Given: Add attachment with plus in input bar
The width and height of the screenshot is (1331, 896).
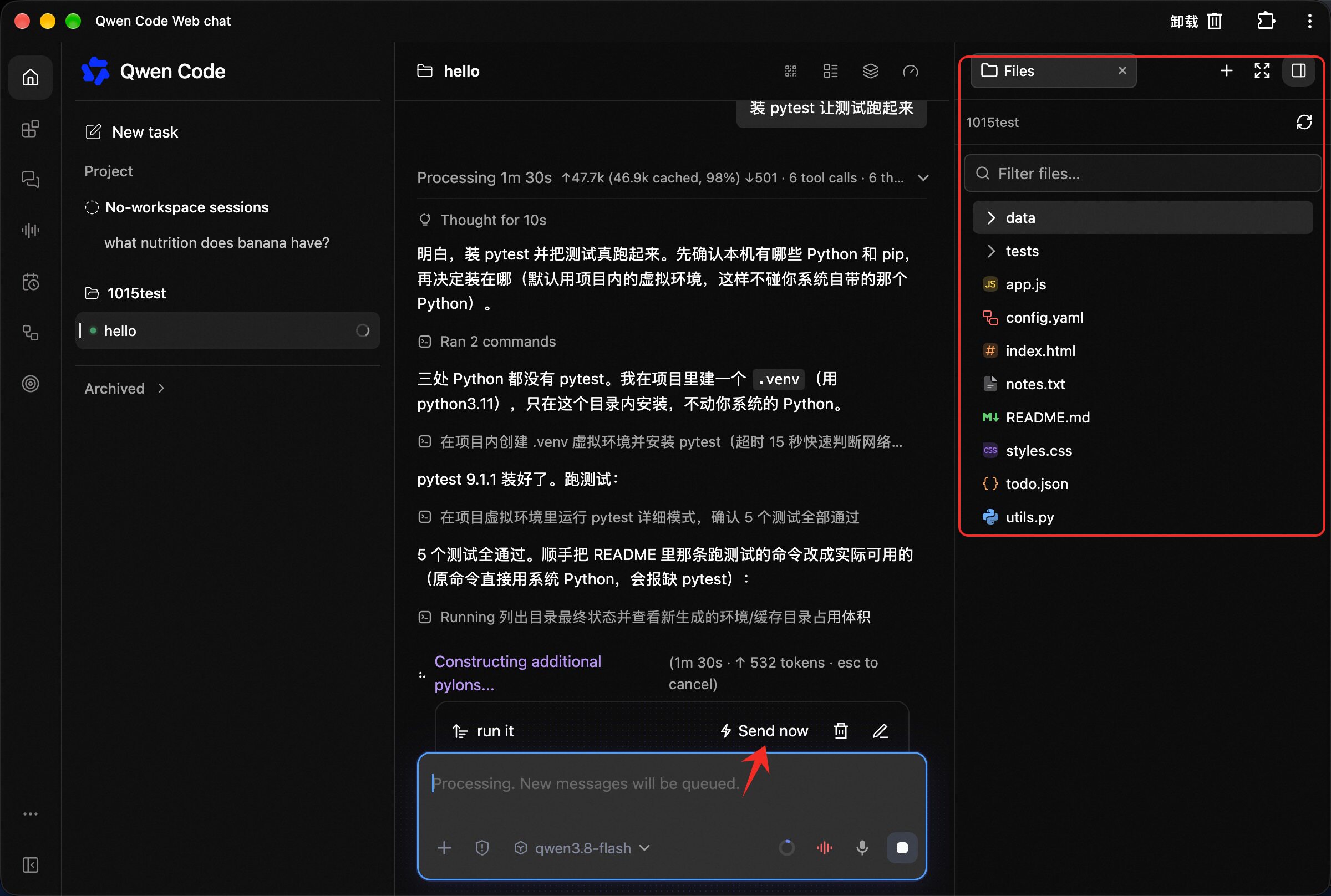Looking at the screenshot, I should [444, 847].
